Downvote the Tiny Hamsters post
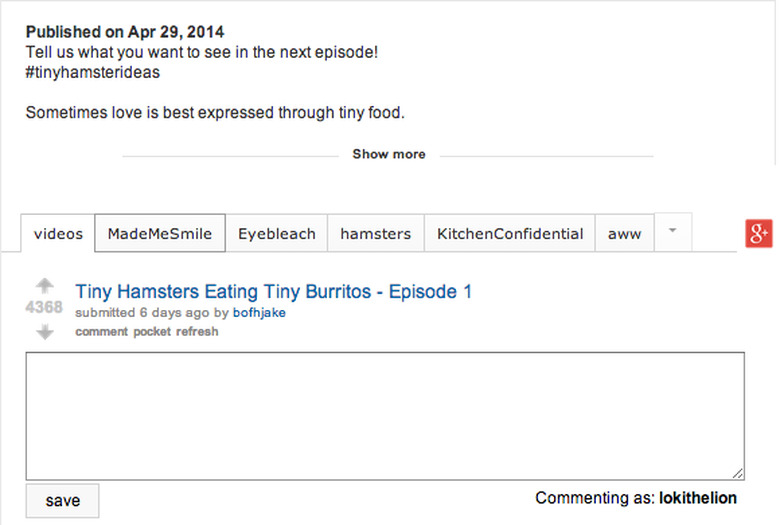The width and height of the screenshot is (780, 525). click(x=44, y=332)
